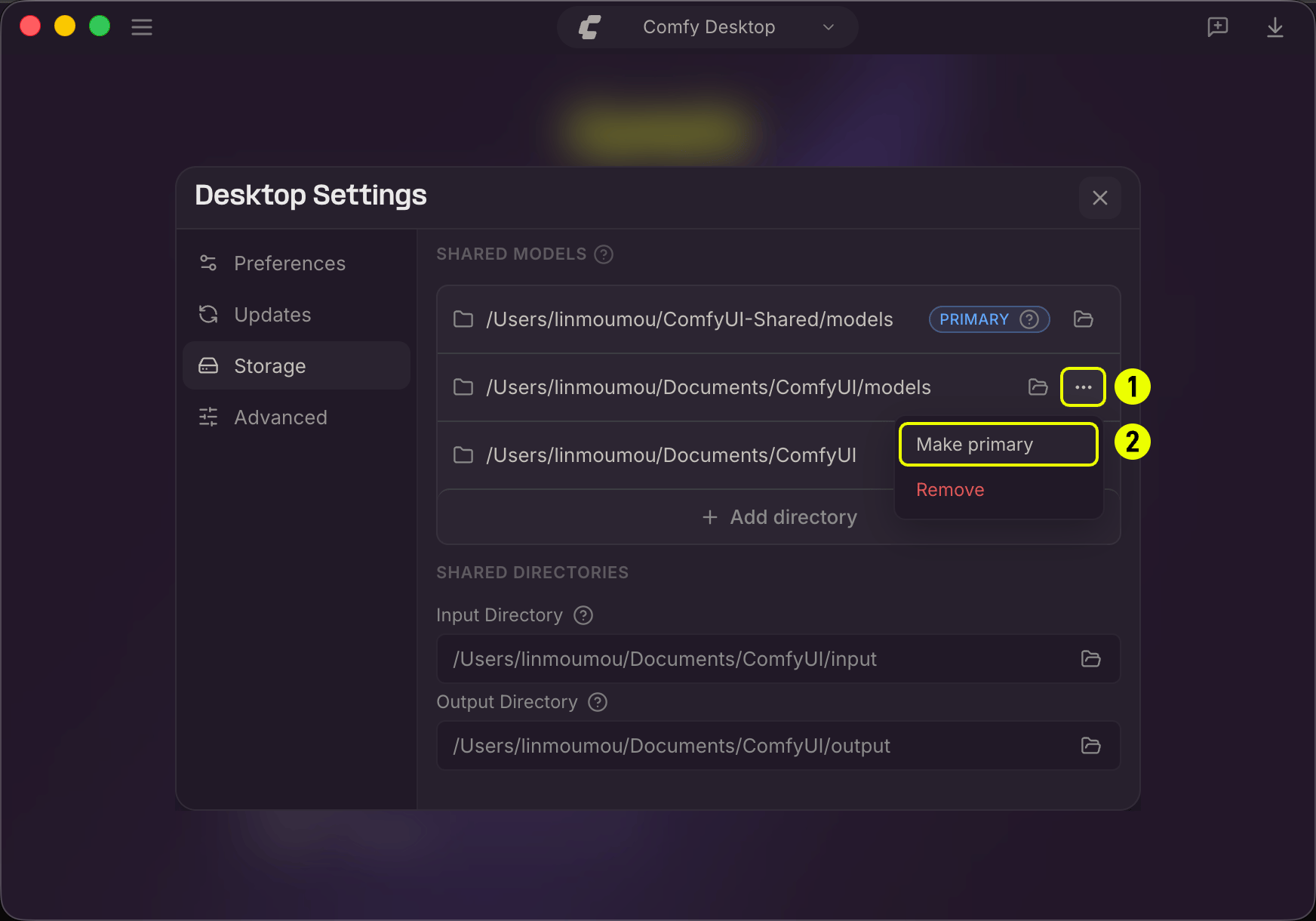Click Add directory button
Screen dimensions: 1316x921
[x=779, y=517]
